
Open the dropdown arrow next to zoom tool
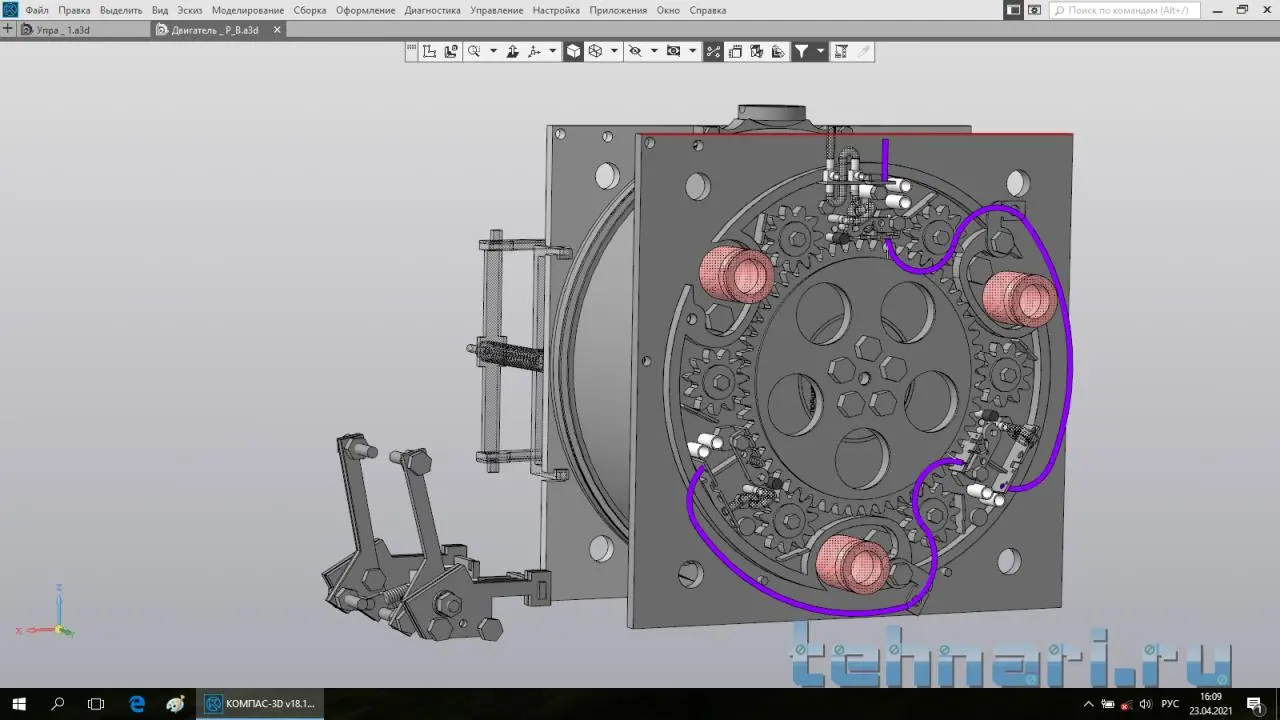tap(493, 51)
